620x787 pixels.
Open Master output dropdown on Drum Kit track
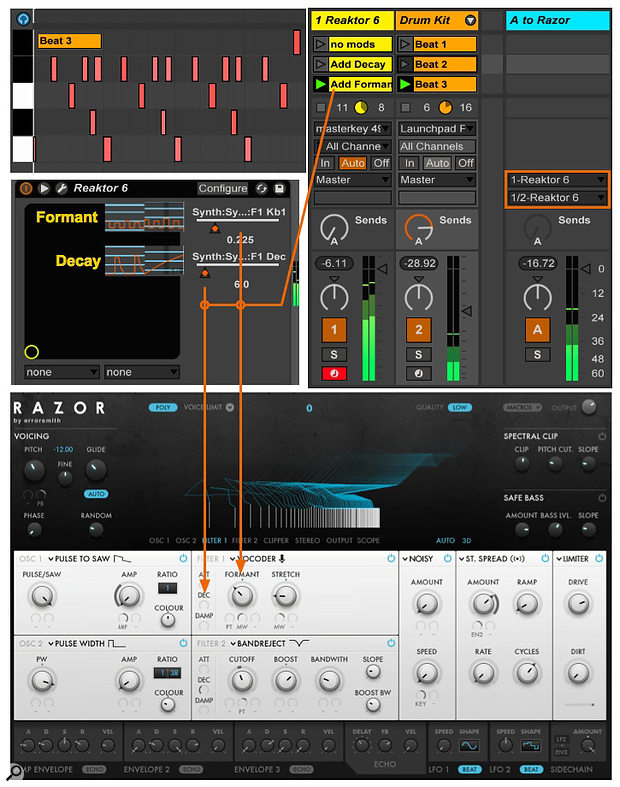(437, 180)
